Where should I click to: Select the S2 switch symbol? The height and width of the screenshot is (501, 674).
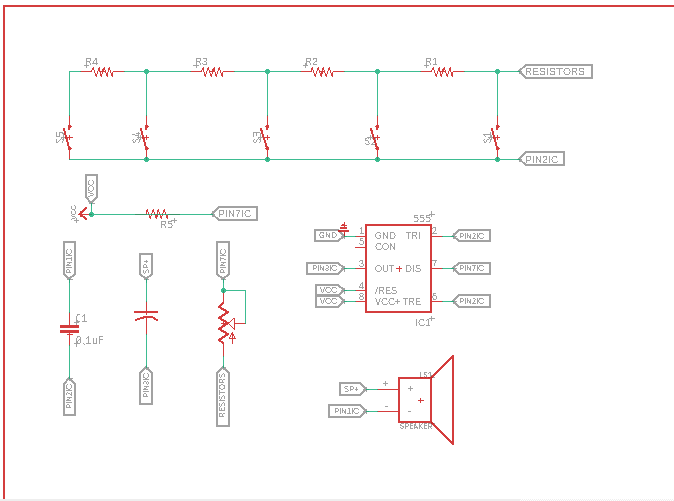(x=377, y=139)
